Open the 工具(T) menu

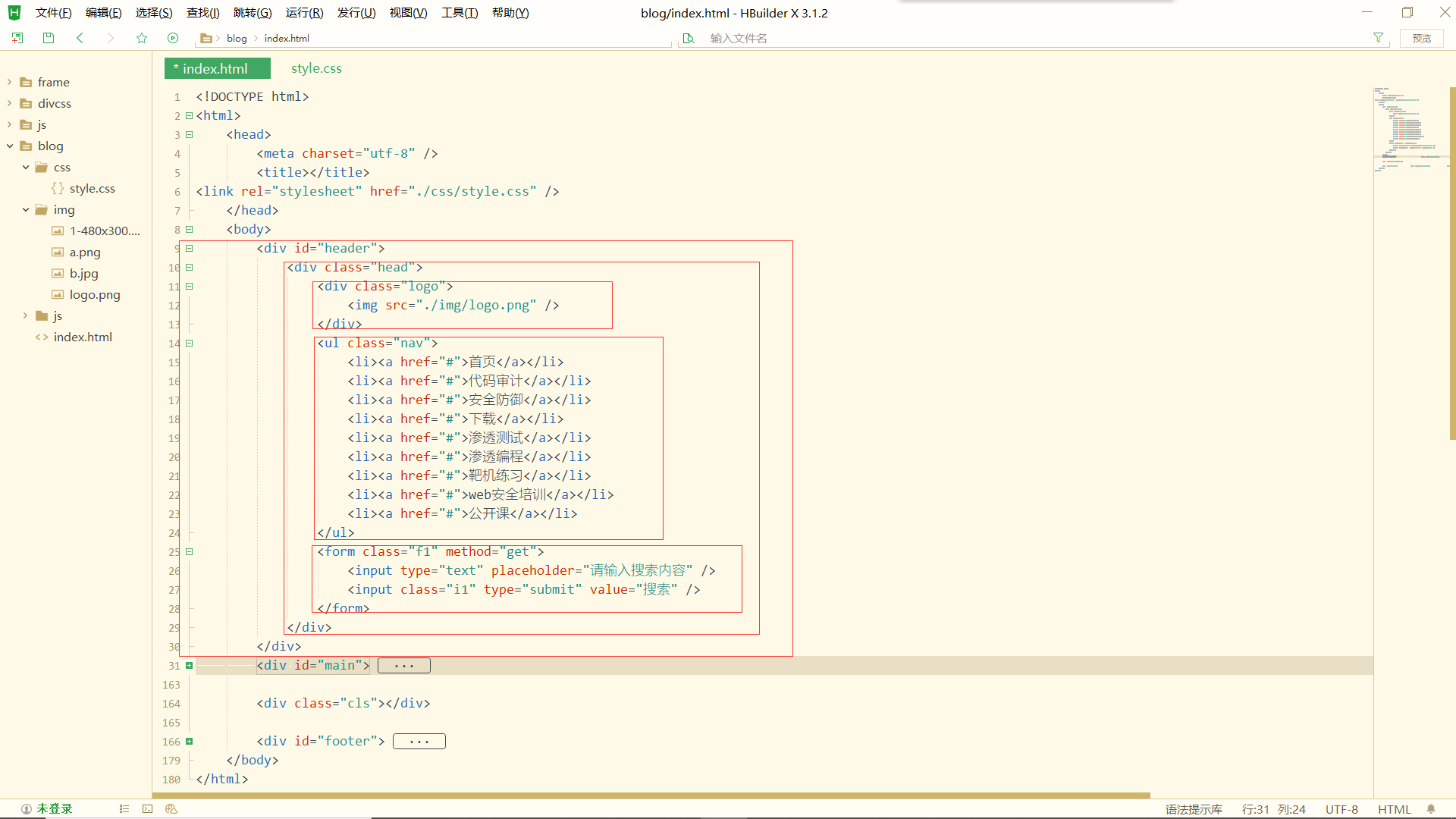[x=460, y=13]
